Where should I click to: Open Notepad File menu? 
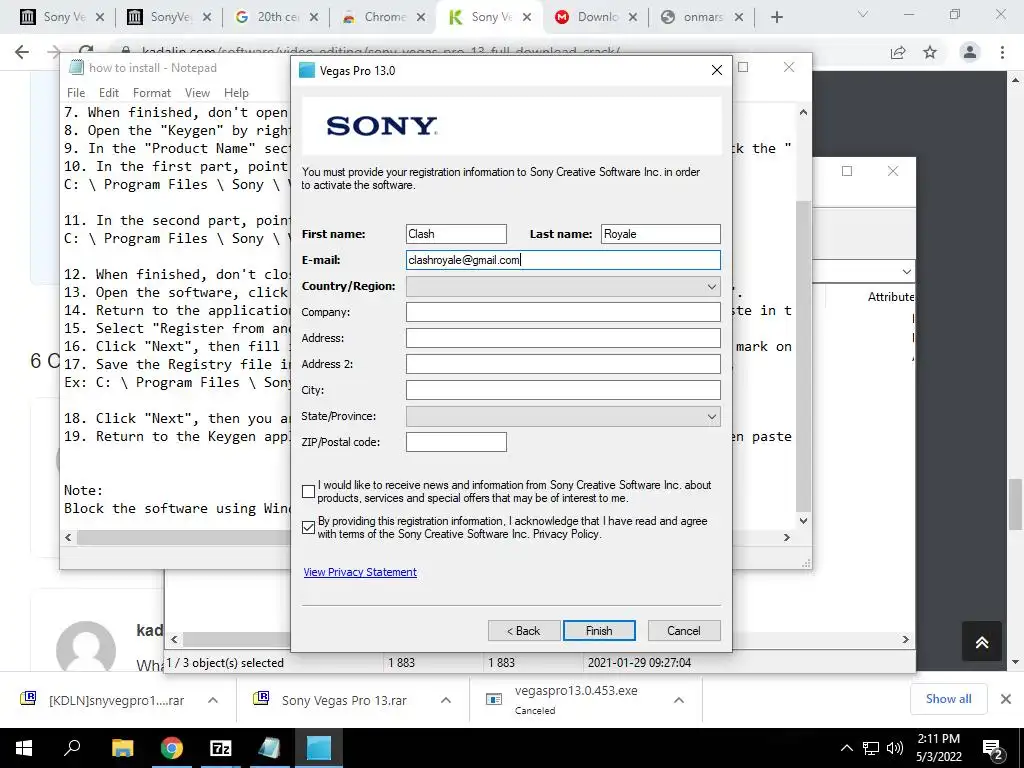tap(76, 93)
